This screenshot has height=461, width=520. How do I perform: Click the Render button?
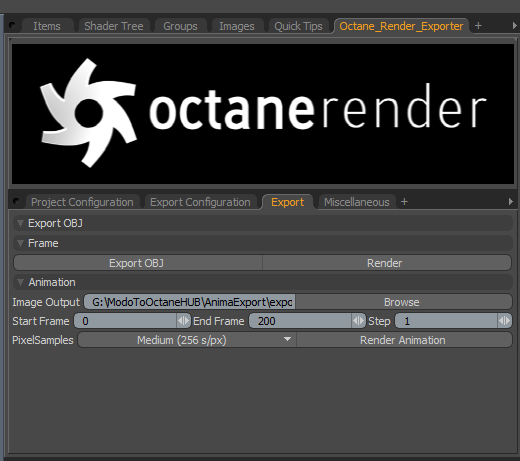click(x=387, y=263)
